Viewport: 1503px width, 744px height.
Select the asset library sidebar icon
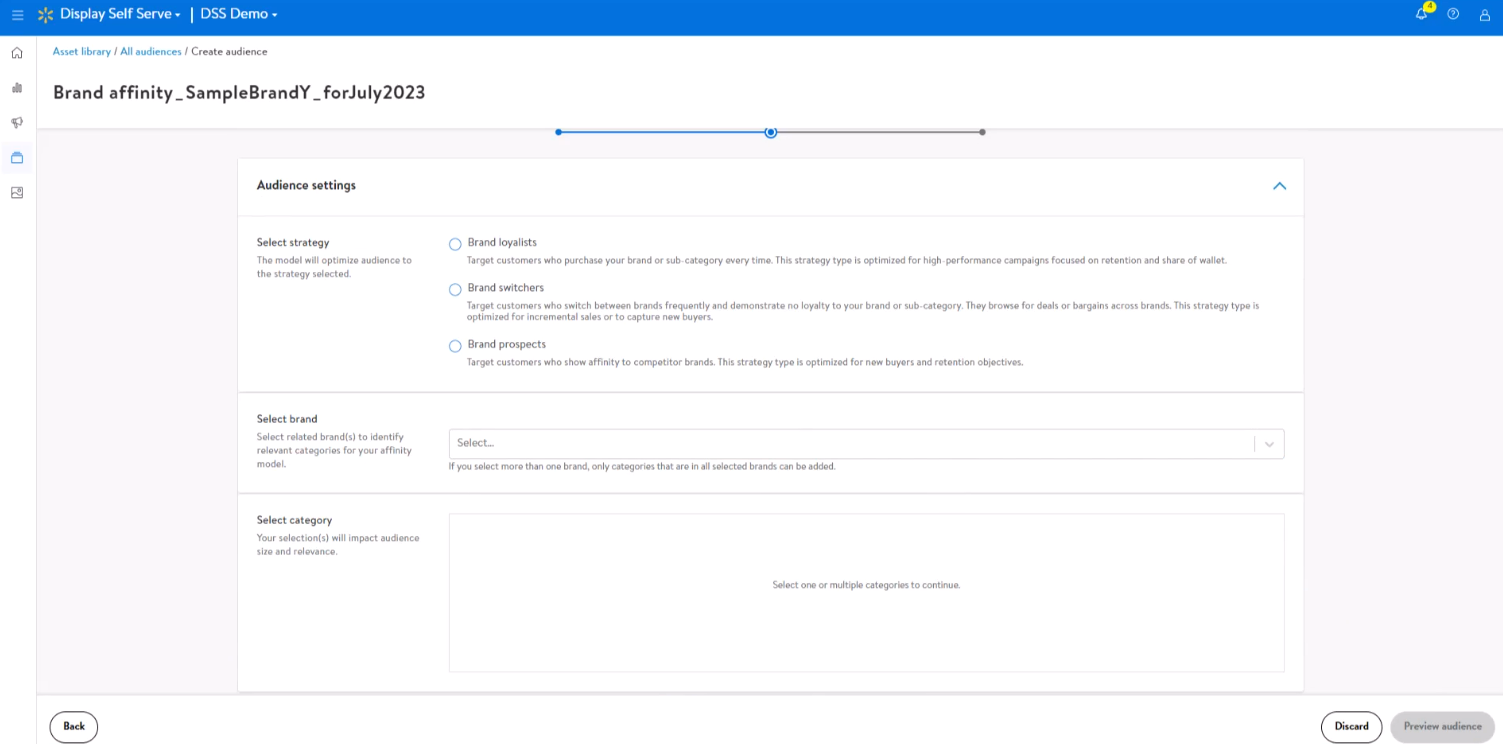pyautogui.click(x=17, y=158)
